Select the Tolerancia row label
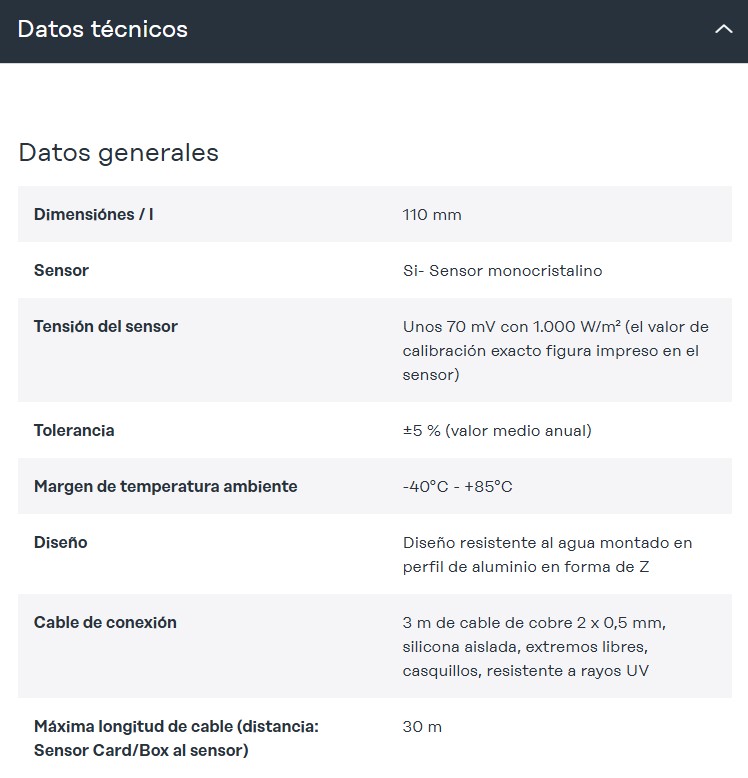 74,431
